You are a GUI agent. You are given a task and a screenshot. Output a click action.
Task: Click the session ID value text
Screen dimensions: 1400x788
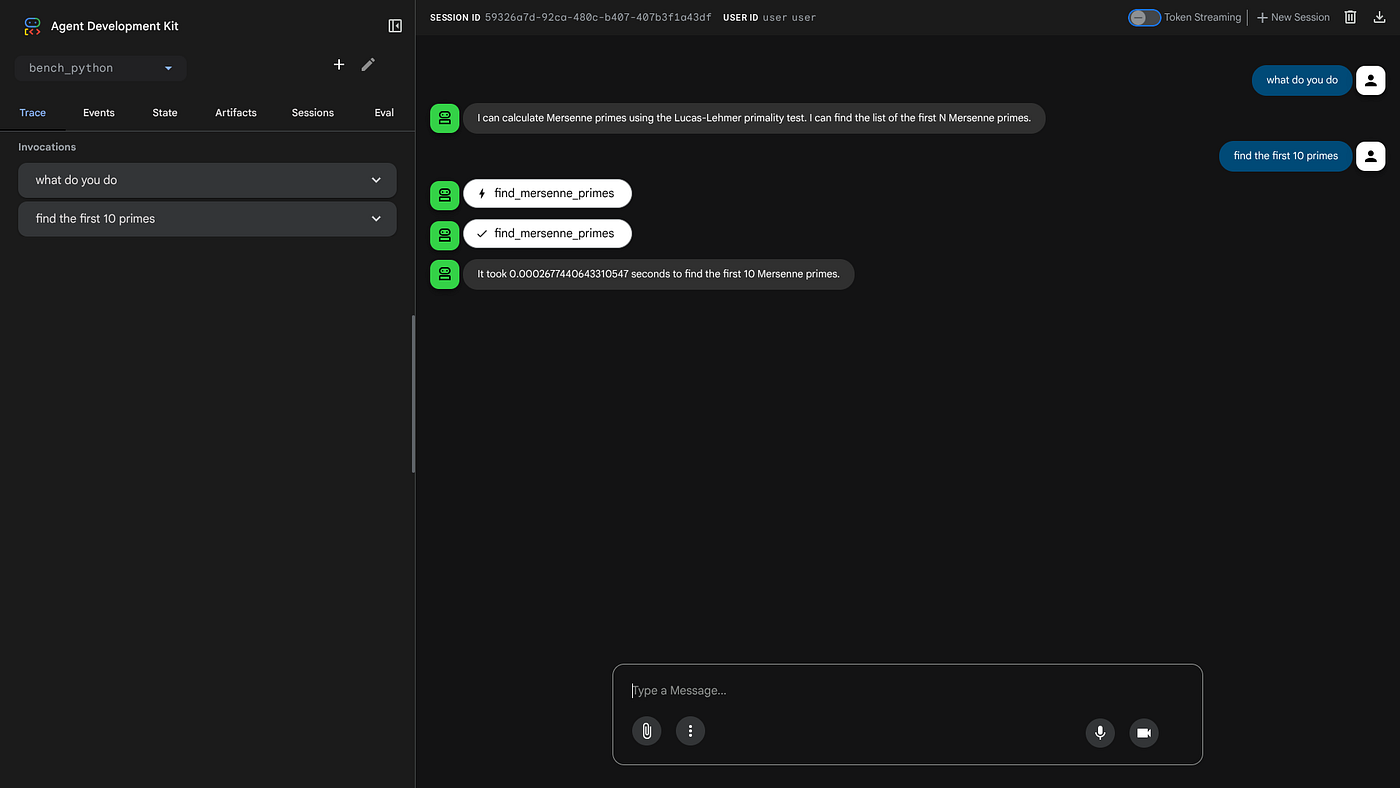(598, 18)
